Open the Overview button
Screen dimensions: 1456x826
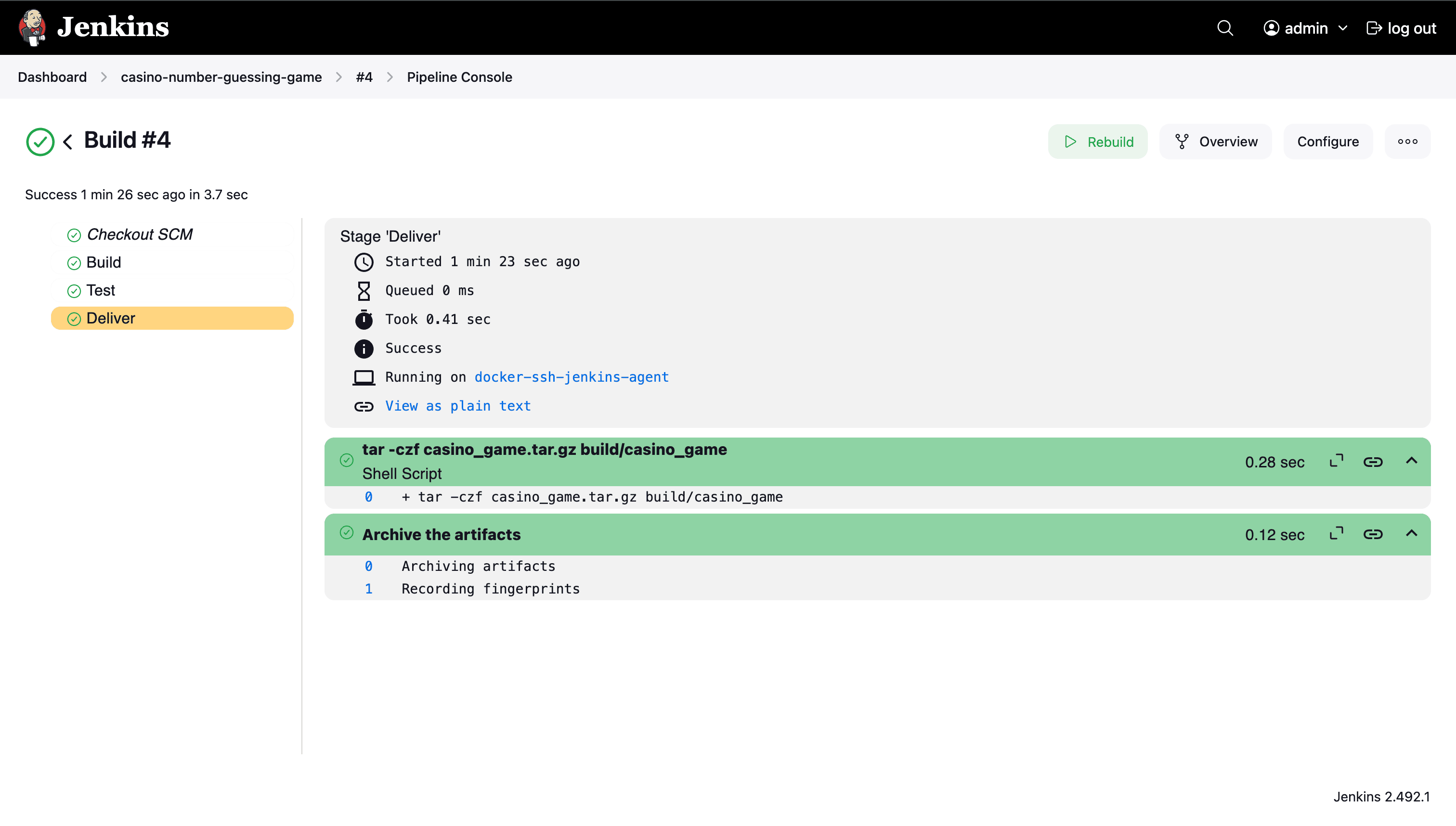[1215, 141]
